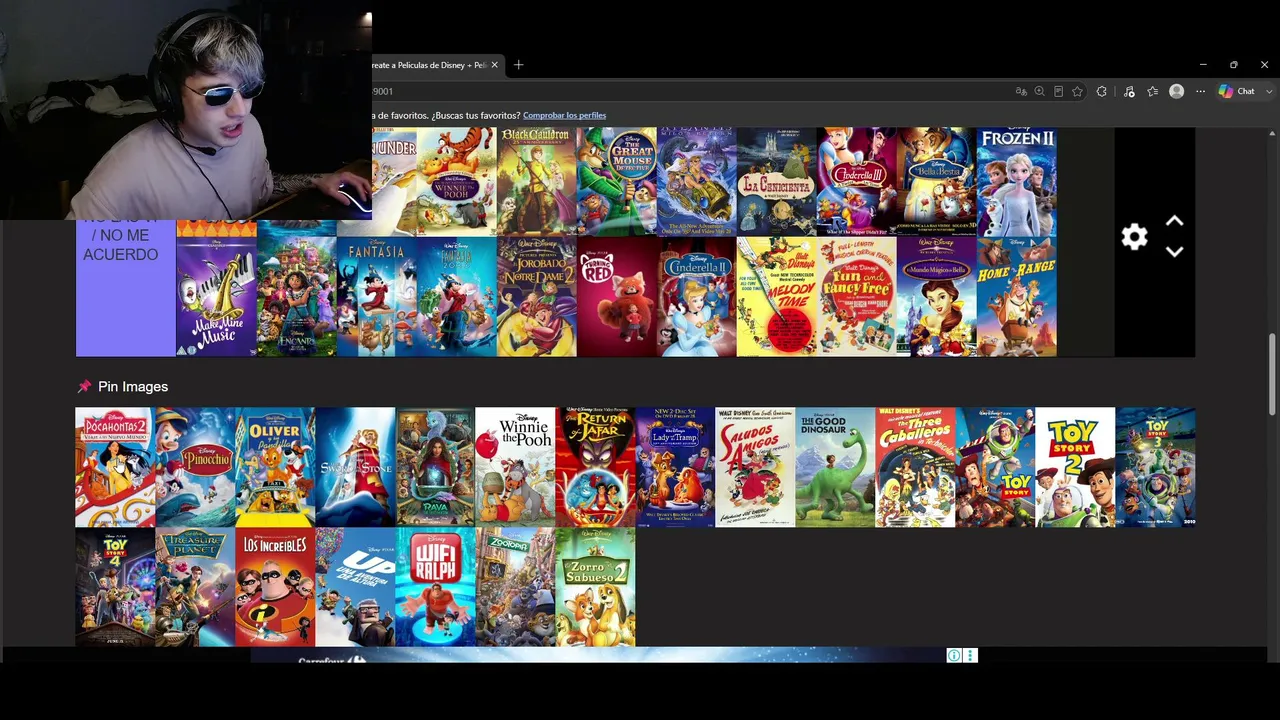Expand the Chat dropdown arrow
The height and width of the screenshot is (720, 1280).
coord(1270,91)
